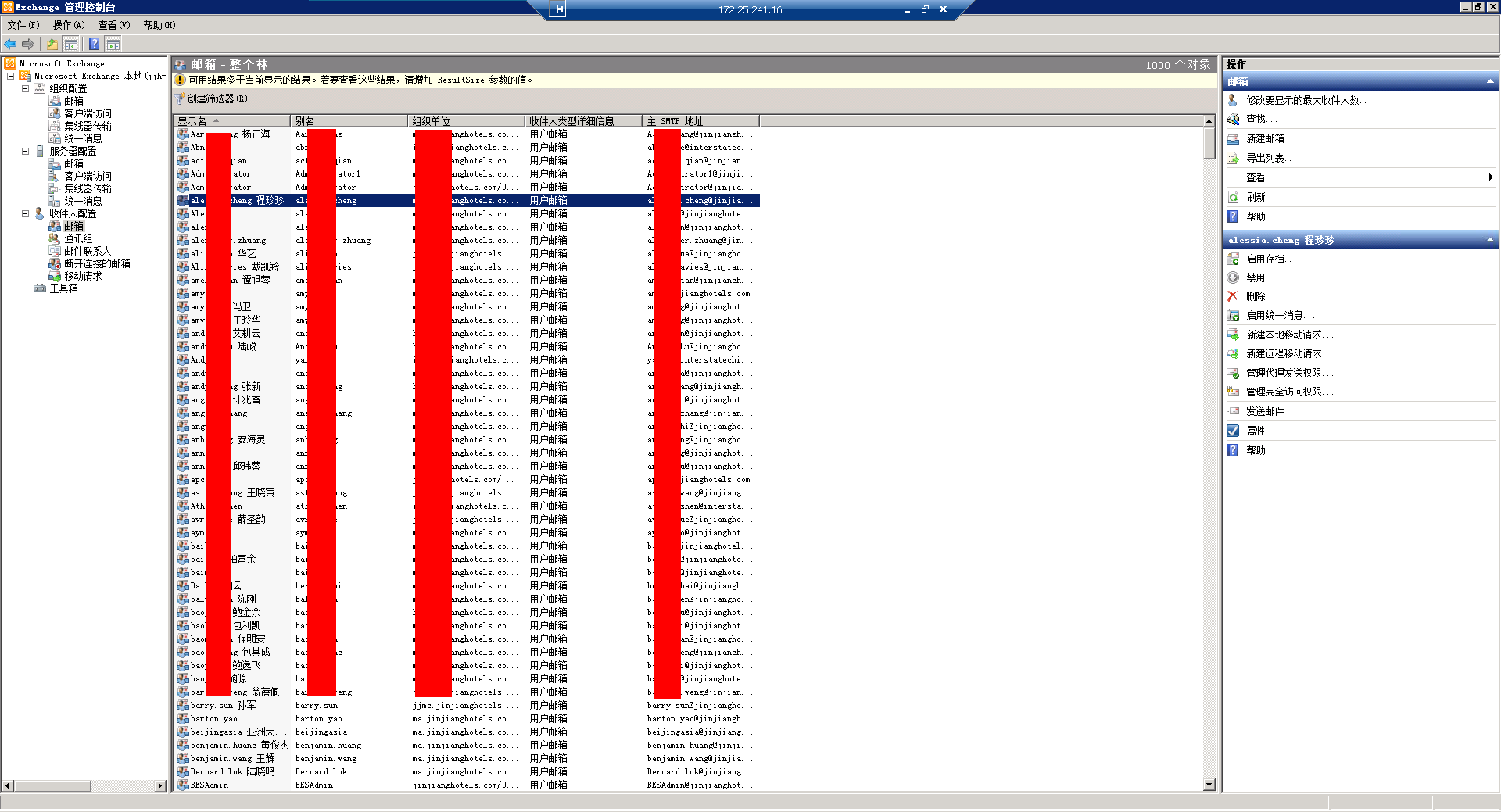Select 集线器传输 under 组织配置

tap(88, 126)
